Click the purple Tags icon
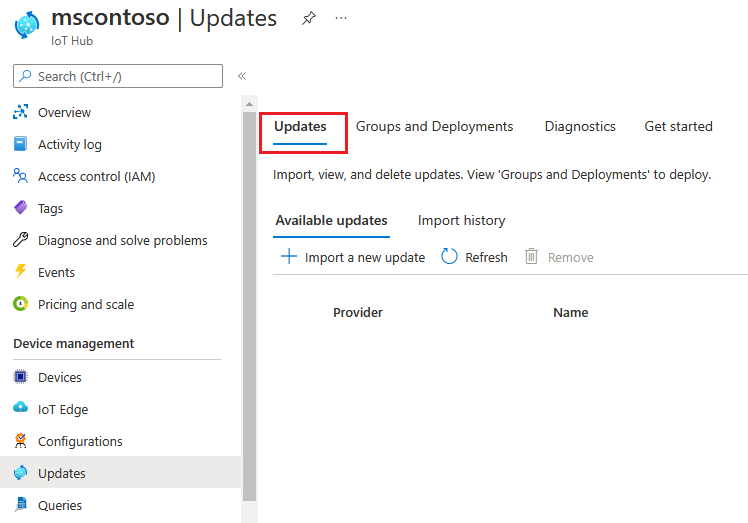Screen dimensions: 748x523 click(21, 208)
